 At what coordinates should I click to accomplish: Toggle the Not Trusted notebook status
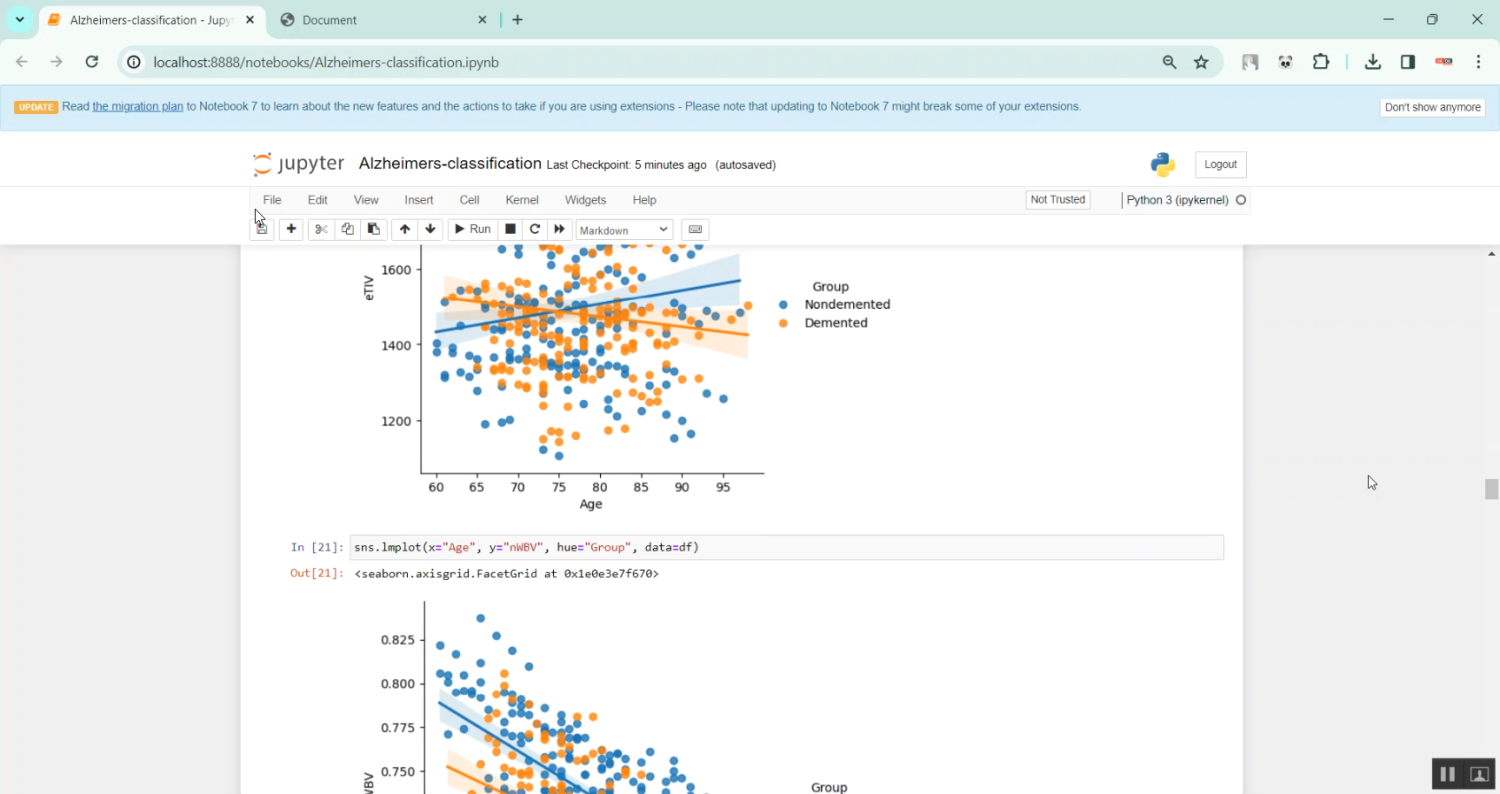[x=1057, y=200]
